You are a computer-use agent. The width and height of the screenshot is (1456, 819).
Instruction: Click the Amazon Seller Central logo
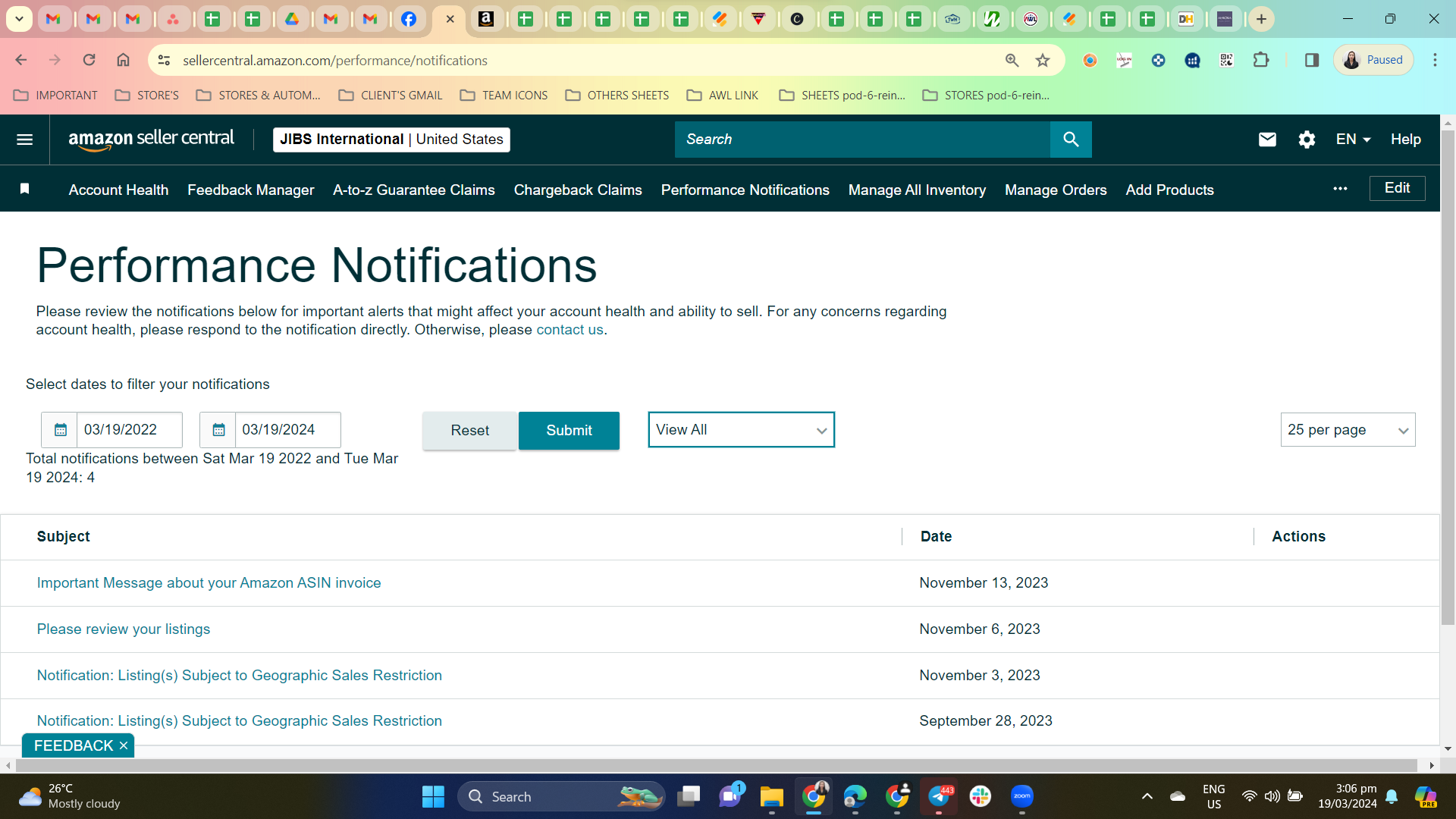151,140
